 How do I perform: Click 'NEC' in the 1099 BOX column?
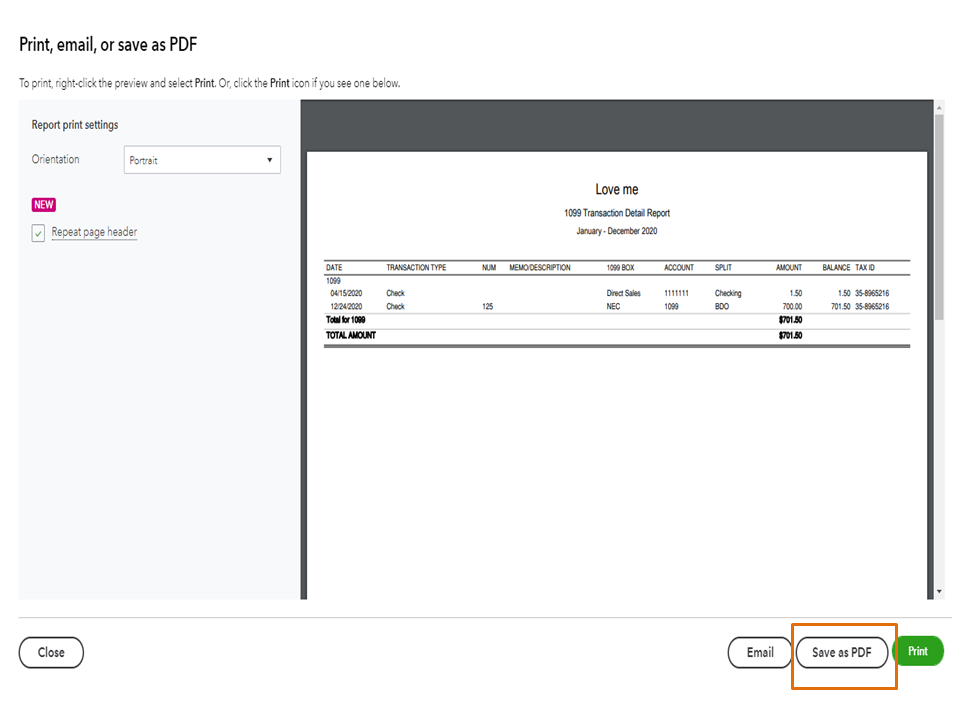click(x=613, y=306)
